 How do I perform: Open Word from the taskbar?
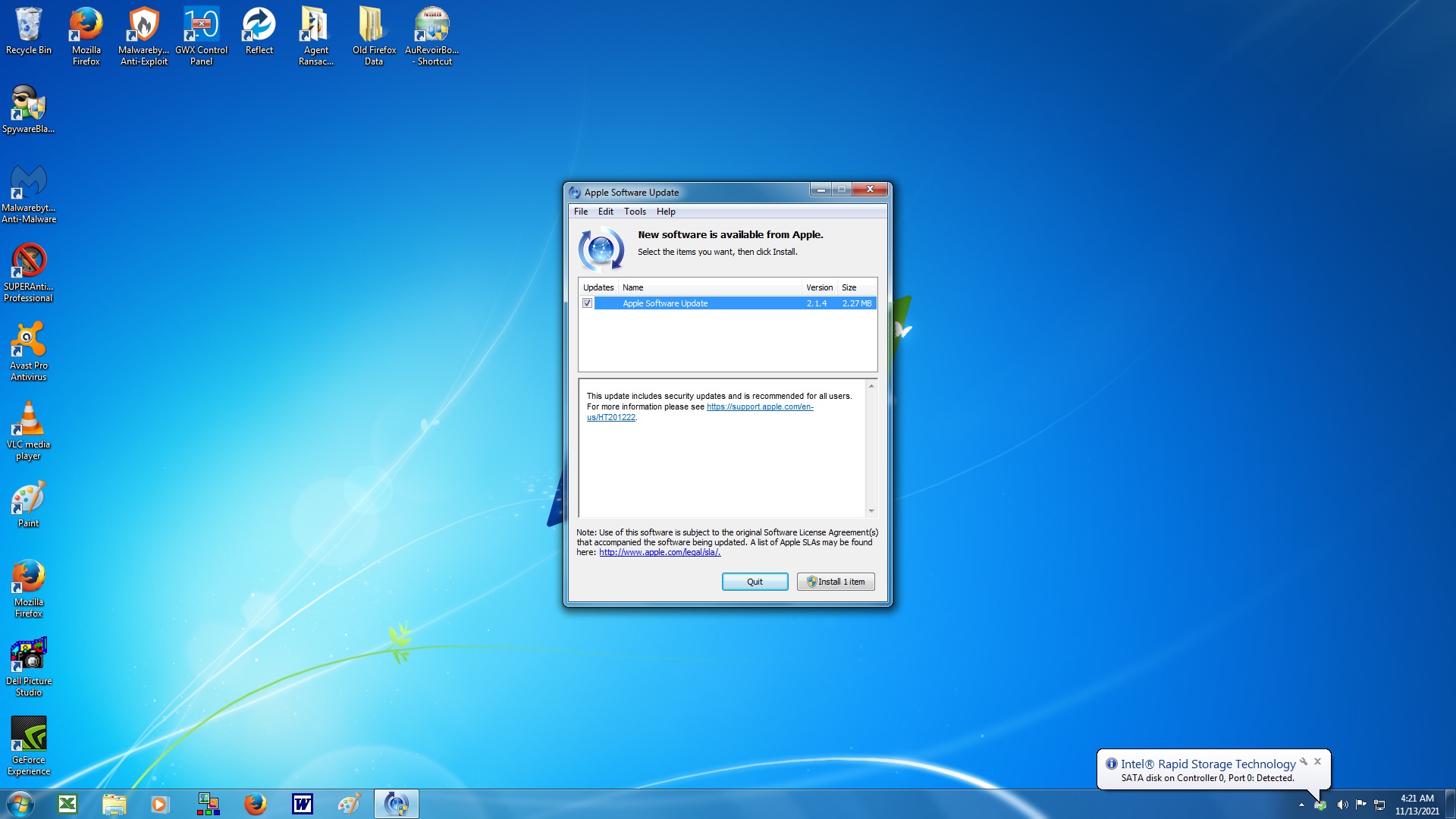pyautogui.click(x=303, y=804)
